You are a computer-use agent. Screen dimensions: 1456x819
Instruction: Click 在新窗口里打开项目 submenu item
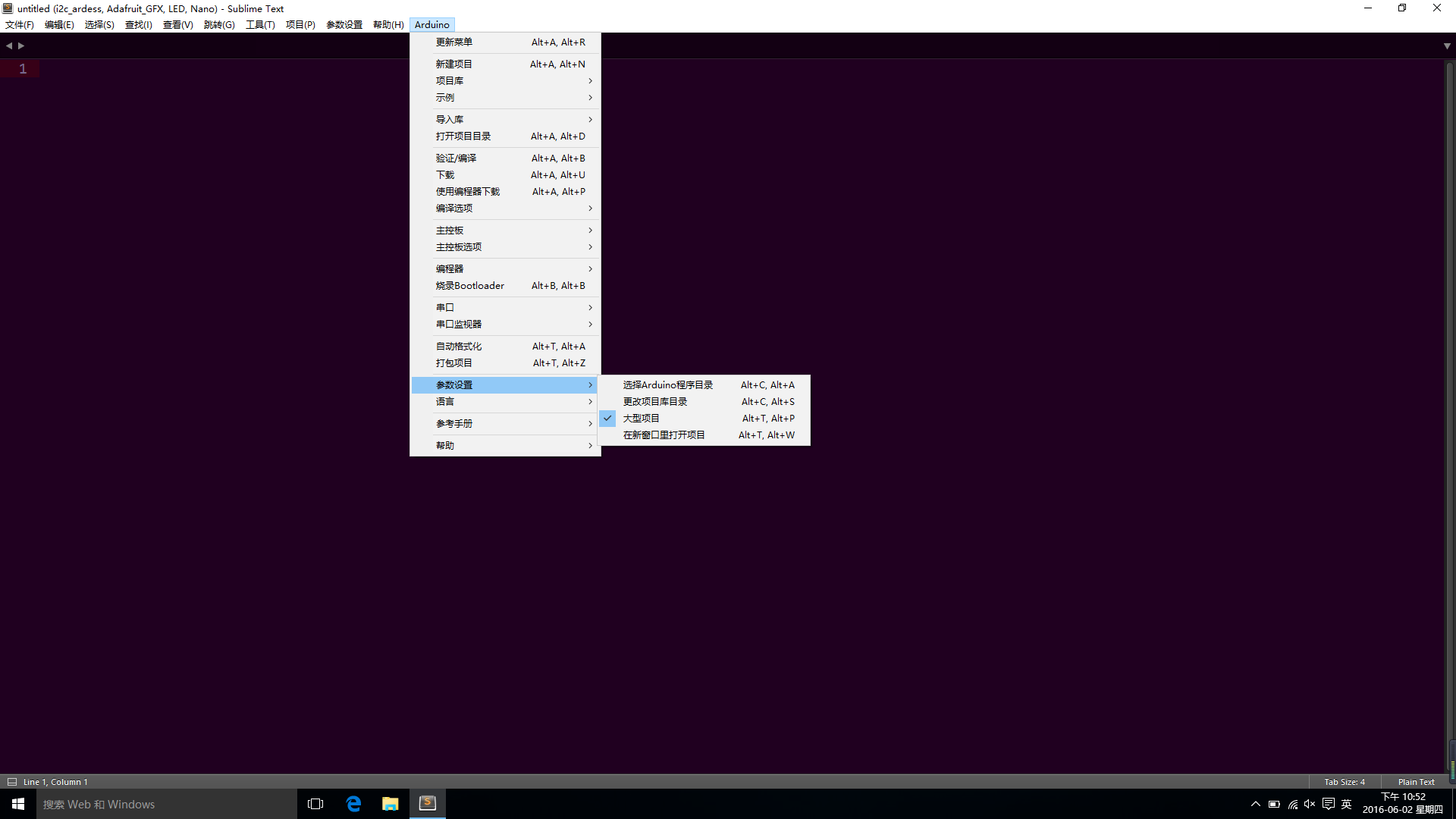tap(704, 435)
